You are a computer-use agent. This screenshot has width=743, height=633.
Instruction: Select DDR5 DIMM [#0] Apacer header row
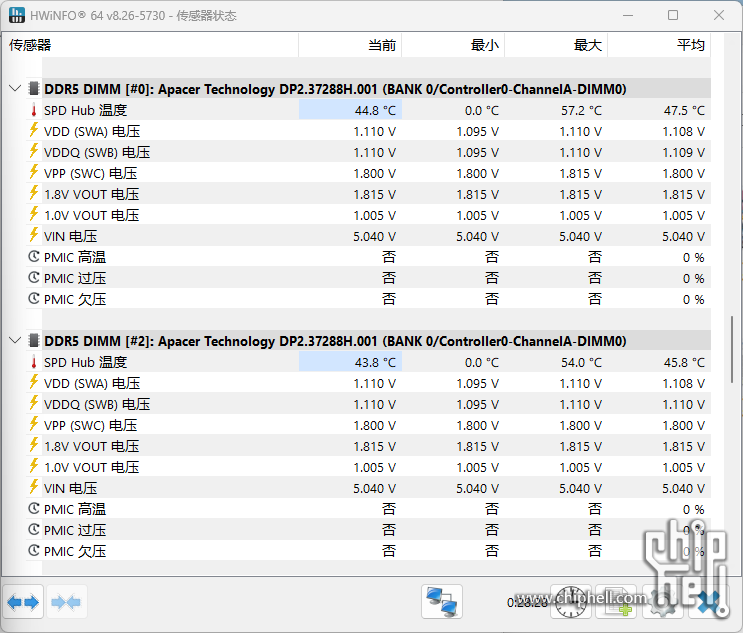click(x=369, y=89)
